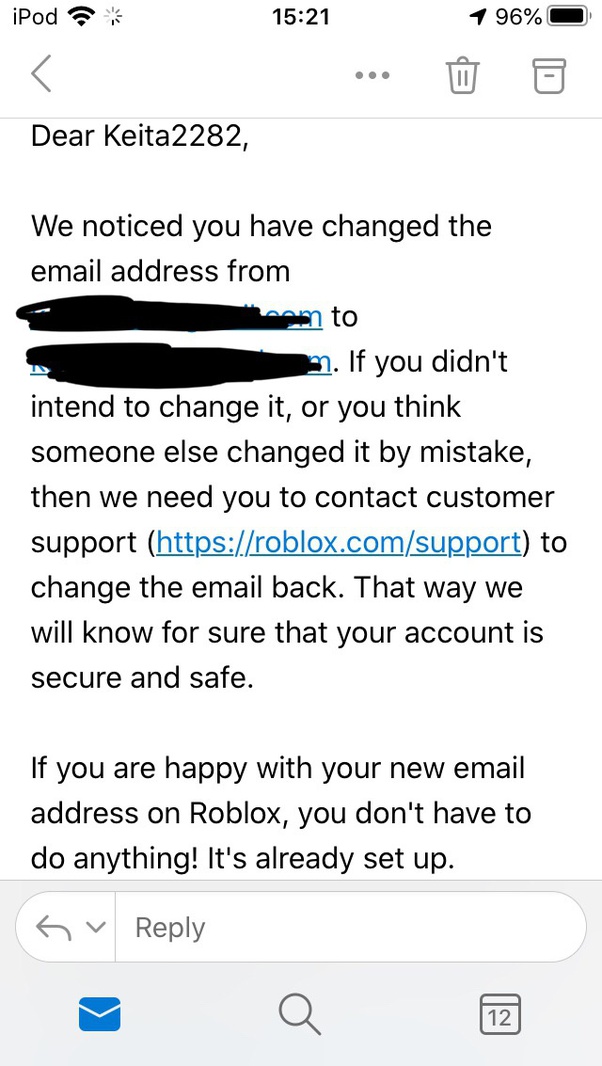Tap the first redacted email address link

[x=170, y=316]
